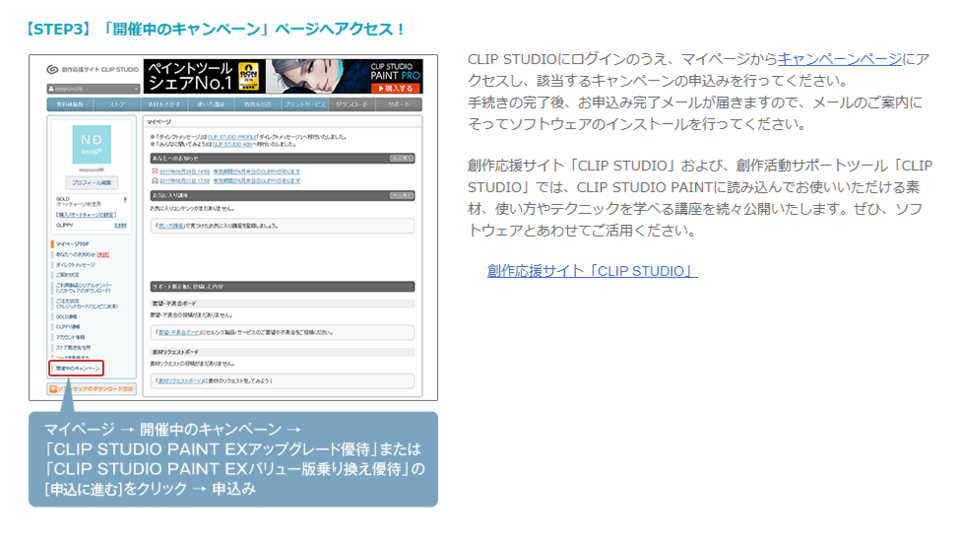Open the キャンペーンページ hyperlink
This screenshot has height=544, width=960.
tap(839, 59)
